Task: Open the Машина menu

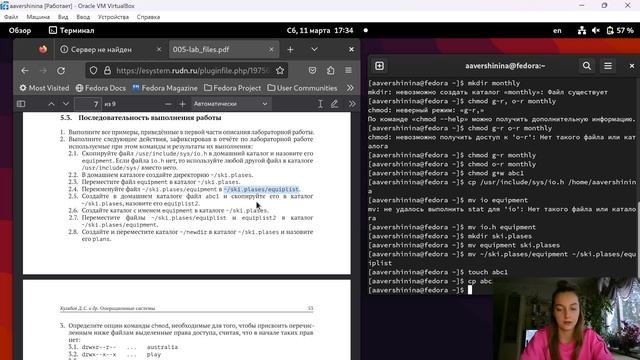Action: 38,17
